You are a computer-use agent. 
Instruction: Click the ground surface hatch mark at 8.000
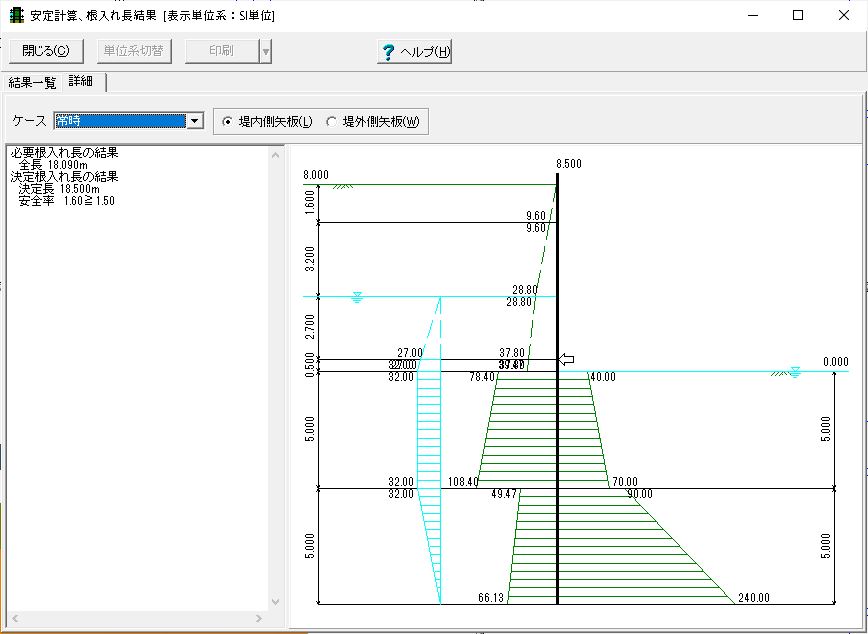[343, 187]
